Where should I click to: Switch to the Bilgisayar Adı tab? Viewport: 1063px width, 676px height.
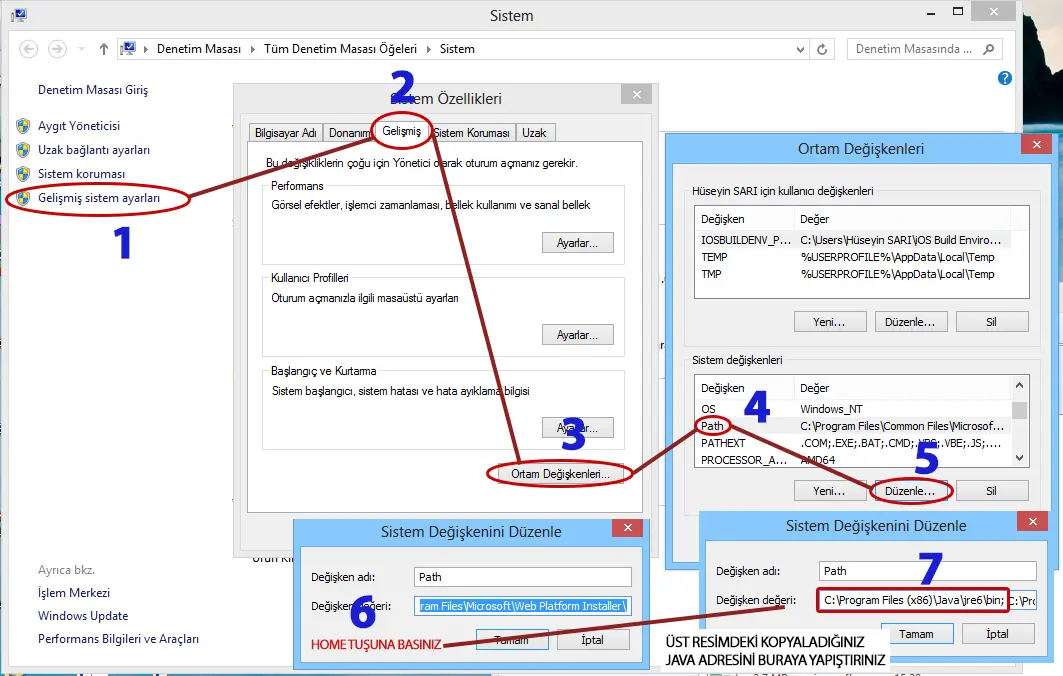coord(286,133)
